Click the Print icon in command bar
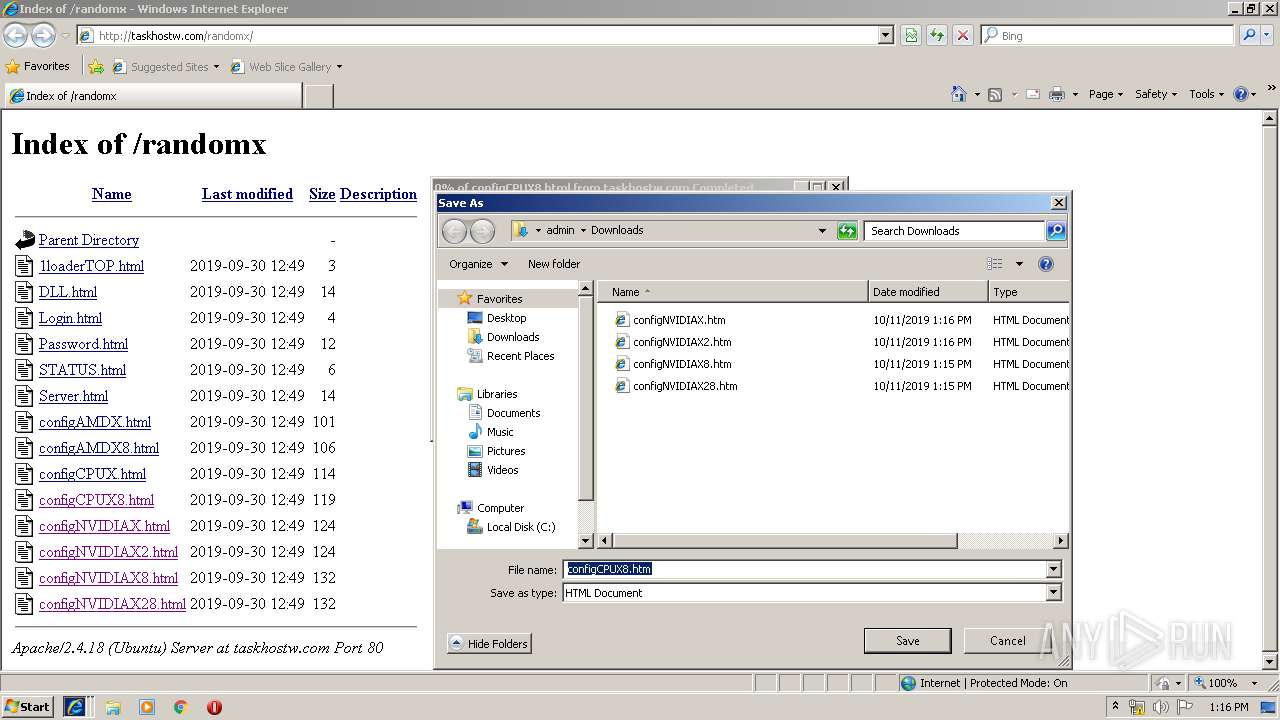Screen dimensions: 1280x720 (x=1057, y=94)
